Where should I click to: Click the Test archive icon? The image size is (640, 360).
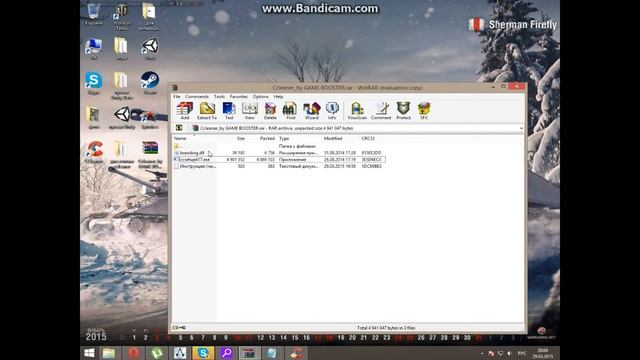pyautogui.click(x=229, y=111)
